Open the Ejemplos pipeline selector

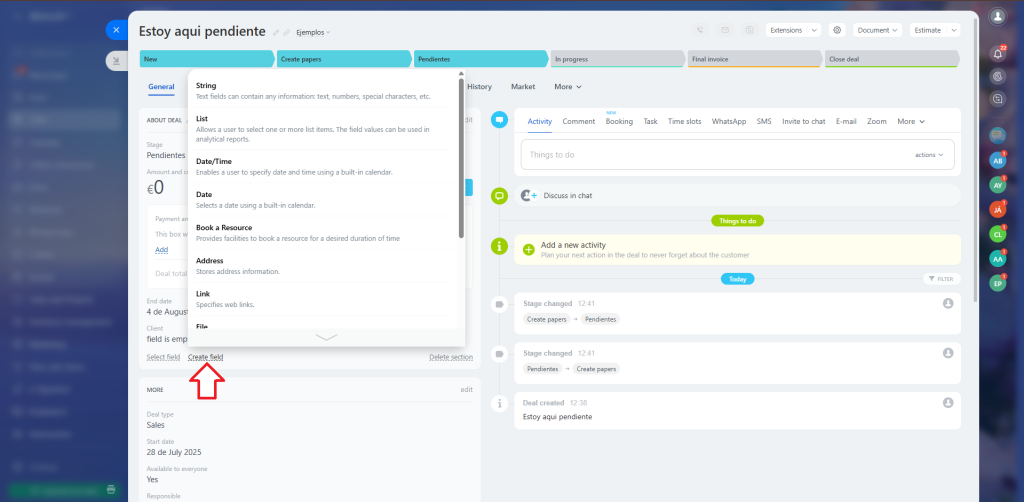click(313, 32)
